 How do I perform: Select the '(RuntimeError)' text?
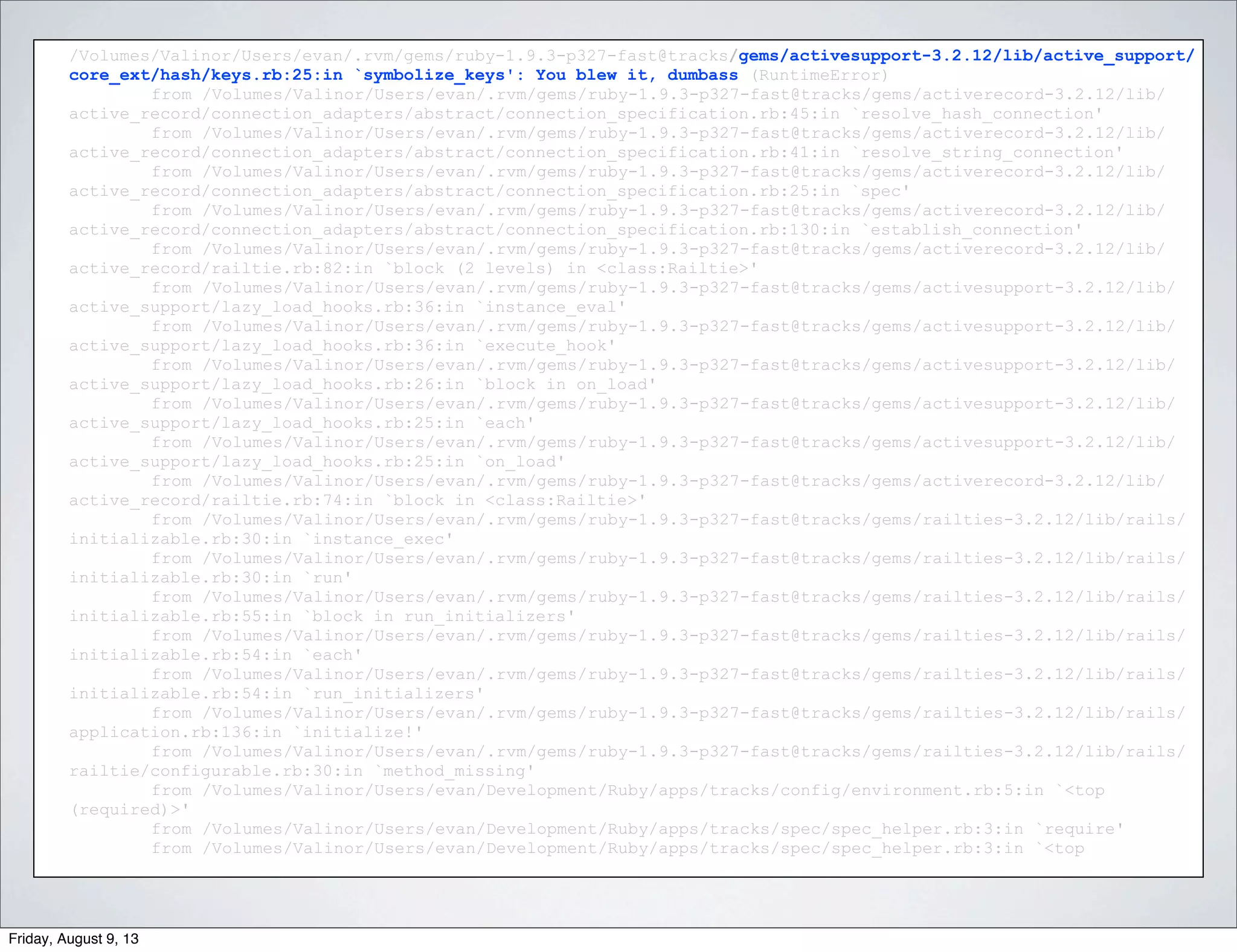tap(820, 75)
